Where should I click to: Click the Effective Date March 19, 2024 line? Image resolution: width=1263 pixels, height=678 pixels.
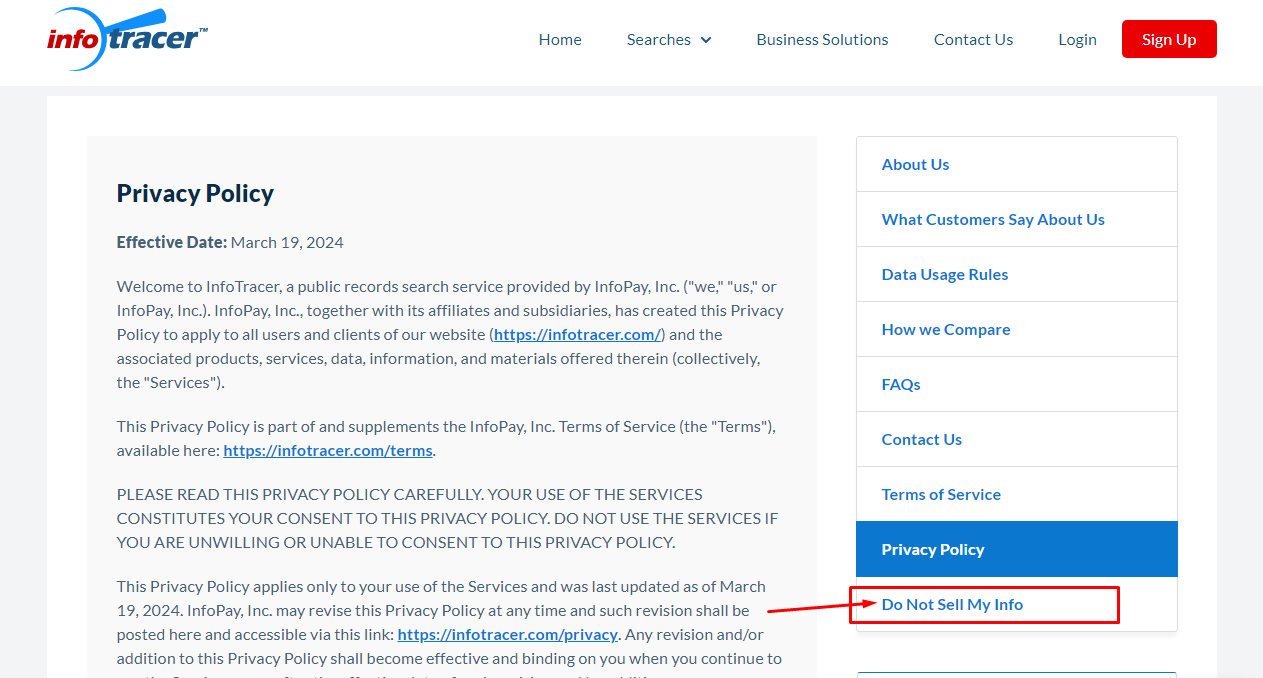point(230,242)
